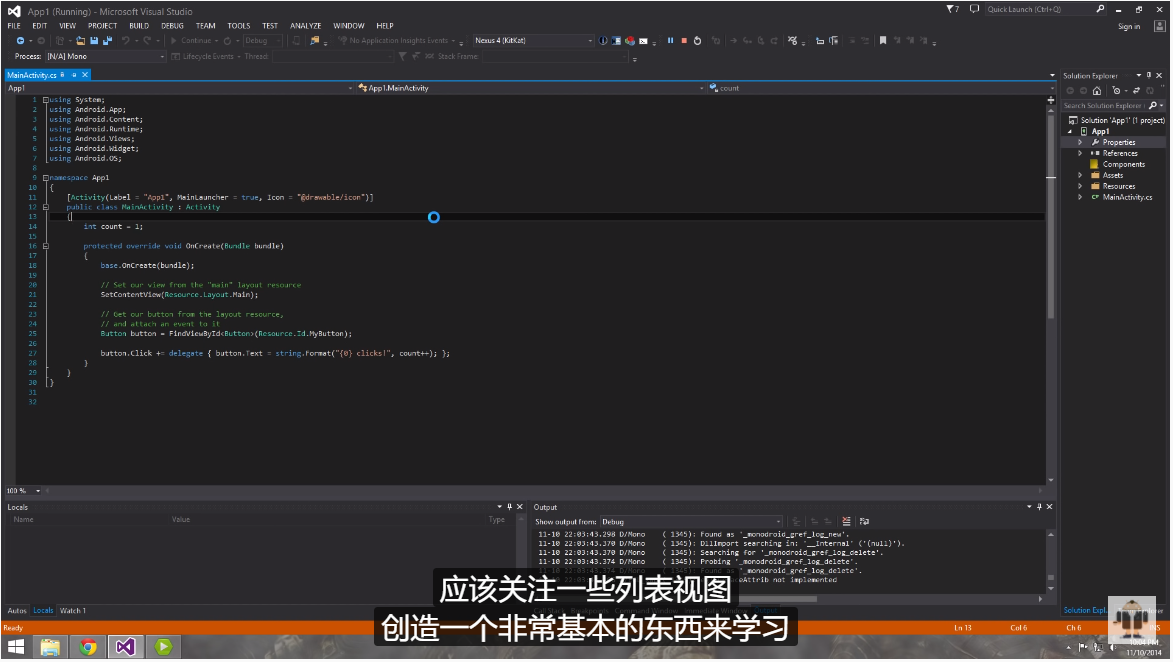Open the BUILD menu
The height and width of the screenshot is (662, 1173).
tap(139, 25)
